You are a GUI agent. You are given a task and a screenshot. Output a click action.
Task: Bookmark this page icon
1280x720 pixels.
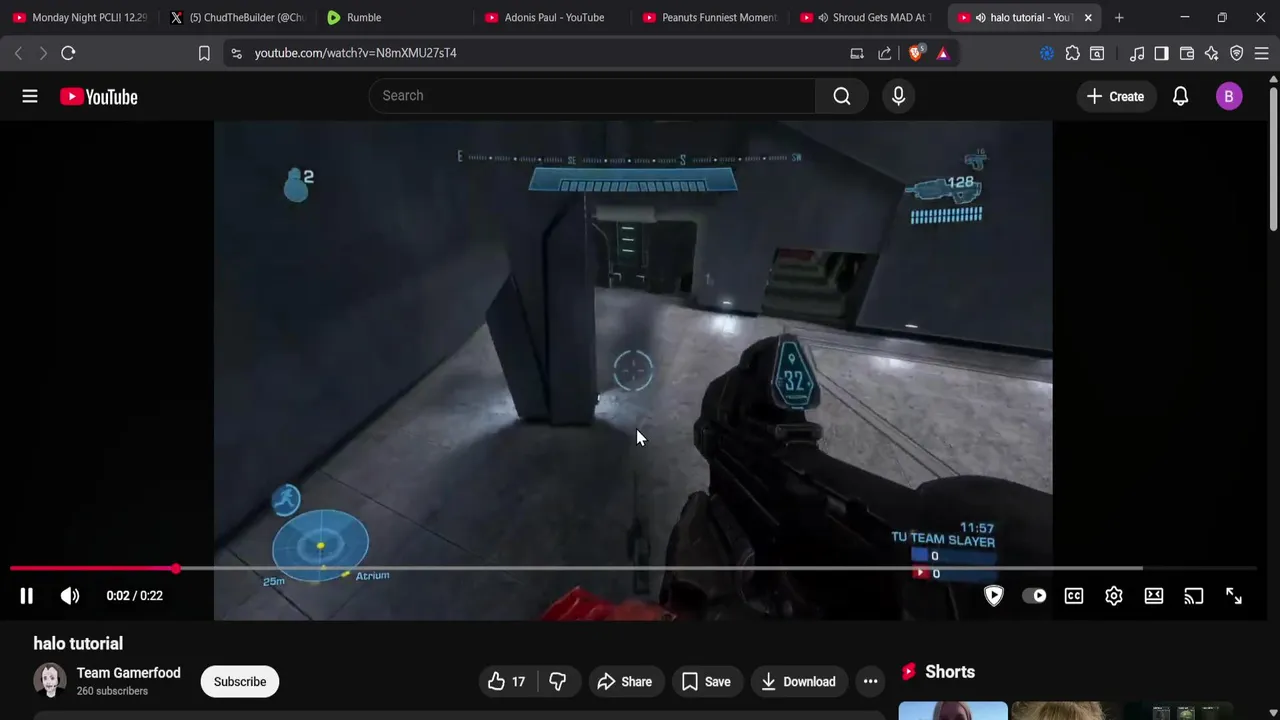pyautogui.click(x=204, y=53)
